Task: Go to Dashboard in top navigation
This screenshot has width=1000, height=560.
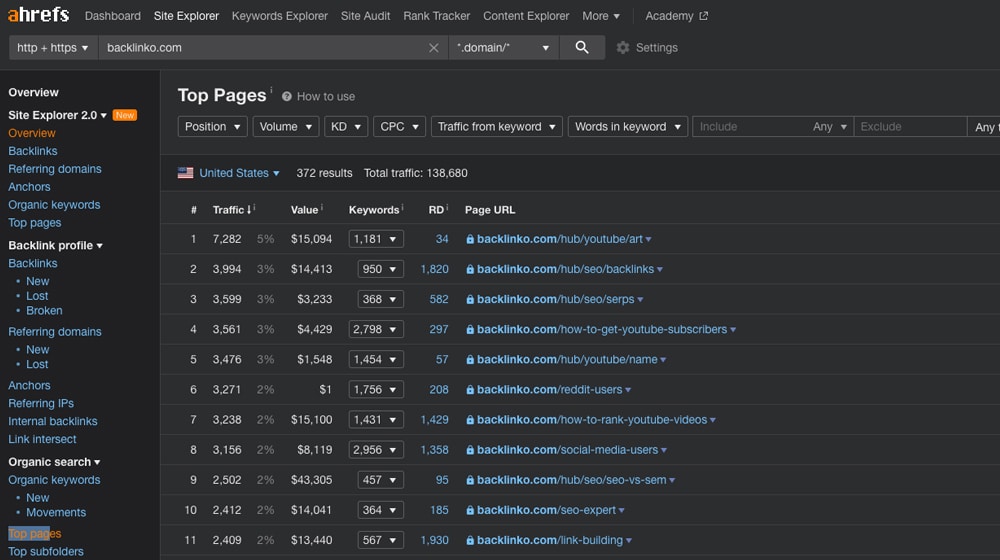Action: (x=113, y=16)
